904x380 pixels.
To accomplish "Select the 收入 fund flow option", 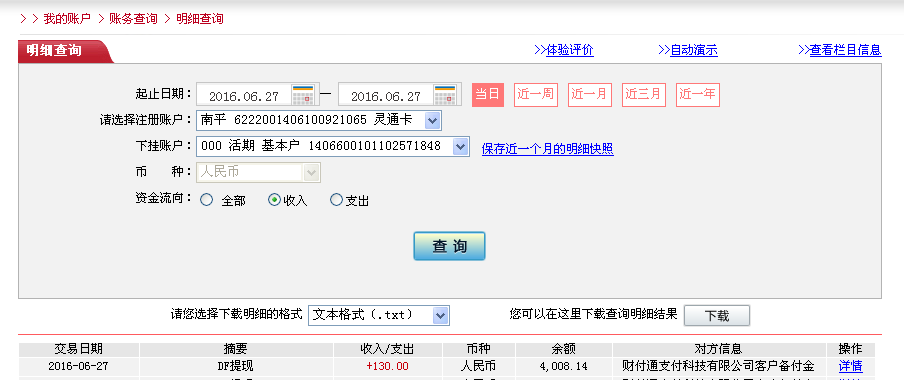I will click(x=274, y=200).
